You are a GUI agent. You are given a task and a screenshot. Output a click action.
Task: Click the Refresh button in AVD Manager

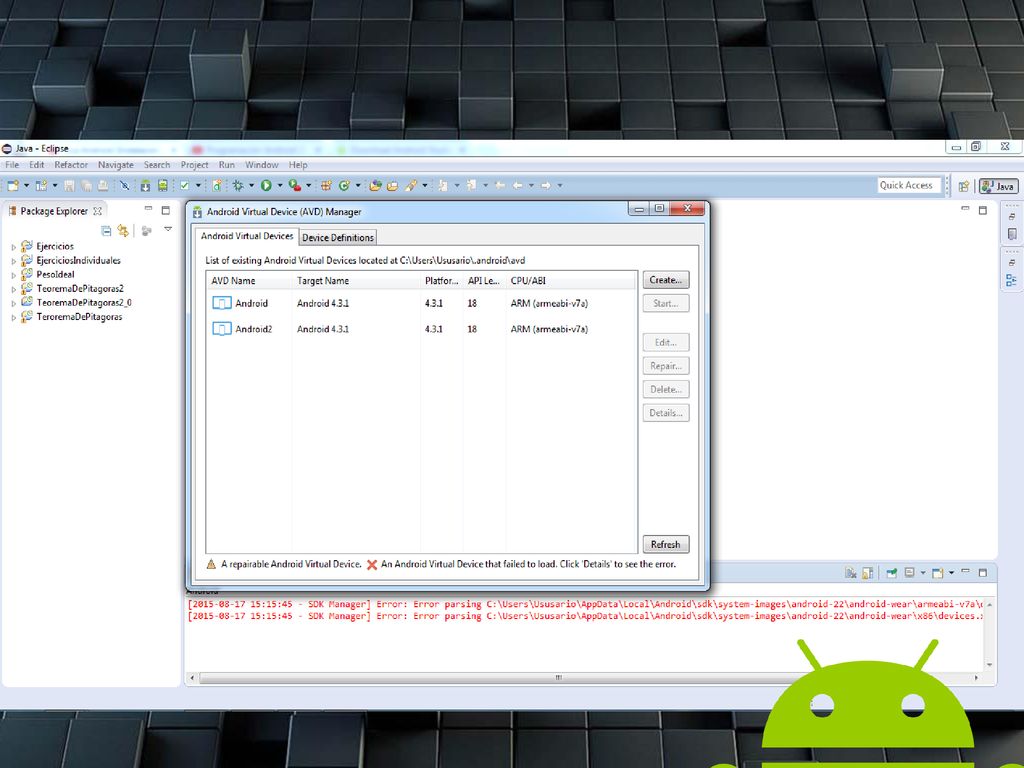point(665,544)
